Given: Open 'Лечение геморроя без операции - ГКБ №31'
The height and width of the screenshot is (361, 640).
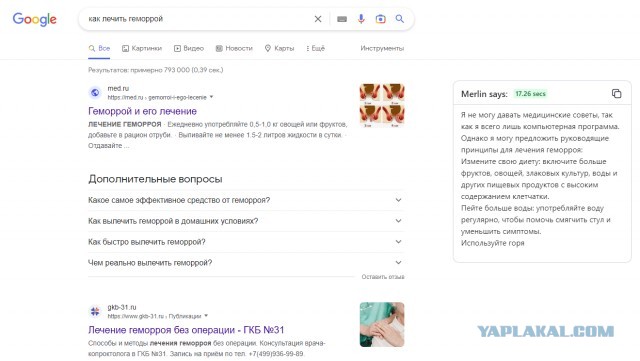Looking at the screenshot, I should click(x=186, y=330).
